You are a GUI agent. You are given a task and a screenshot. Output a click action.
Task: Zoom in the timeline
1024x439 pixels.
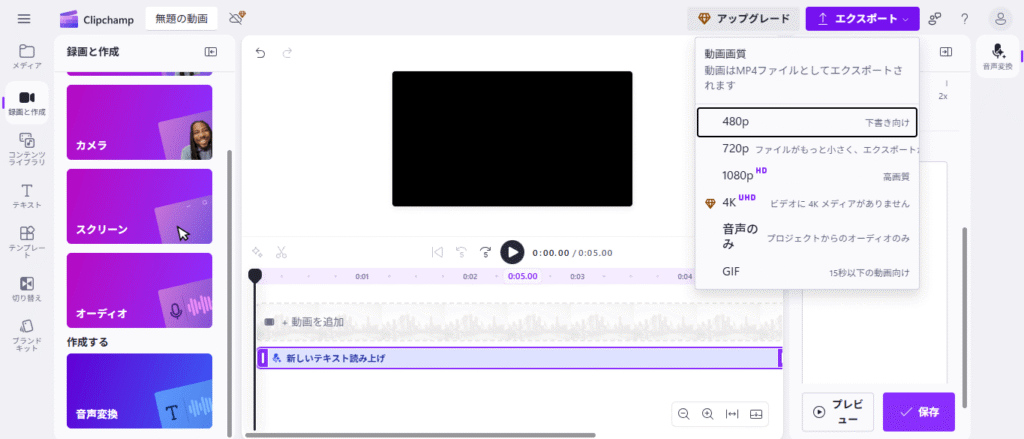coord(707,413)
